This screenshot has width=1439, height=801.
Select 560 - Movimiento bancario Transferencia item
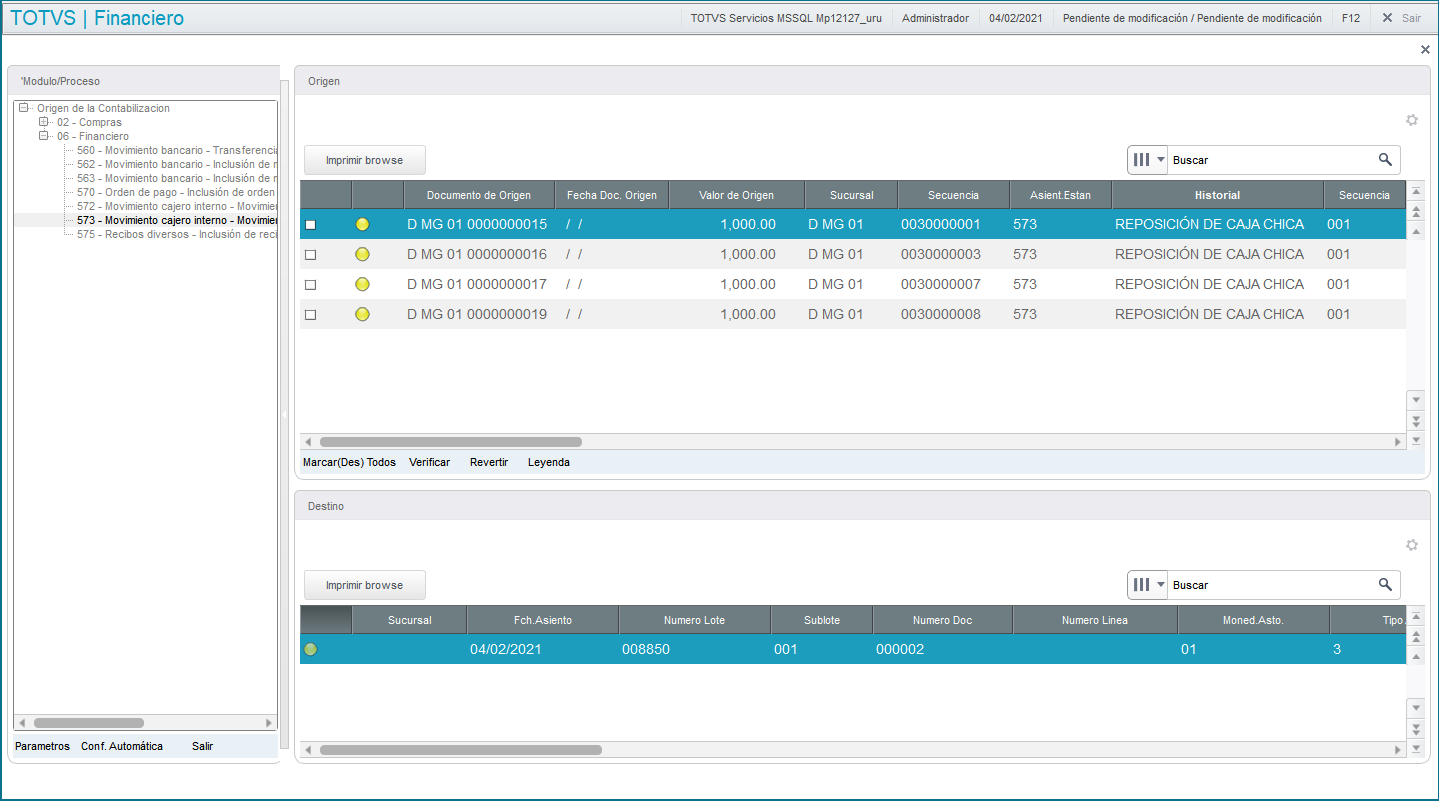(176, 150)
